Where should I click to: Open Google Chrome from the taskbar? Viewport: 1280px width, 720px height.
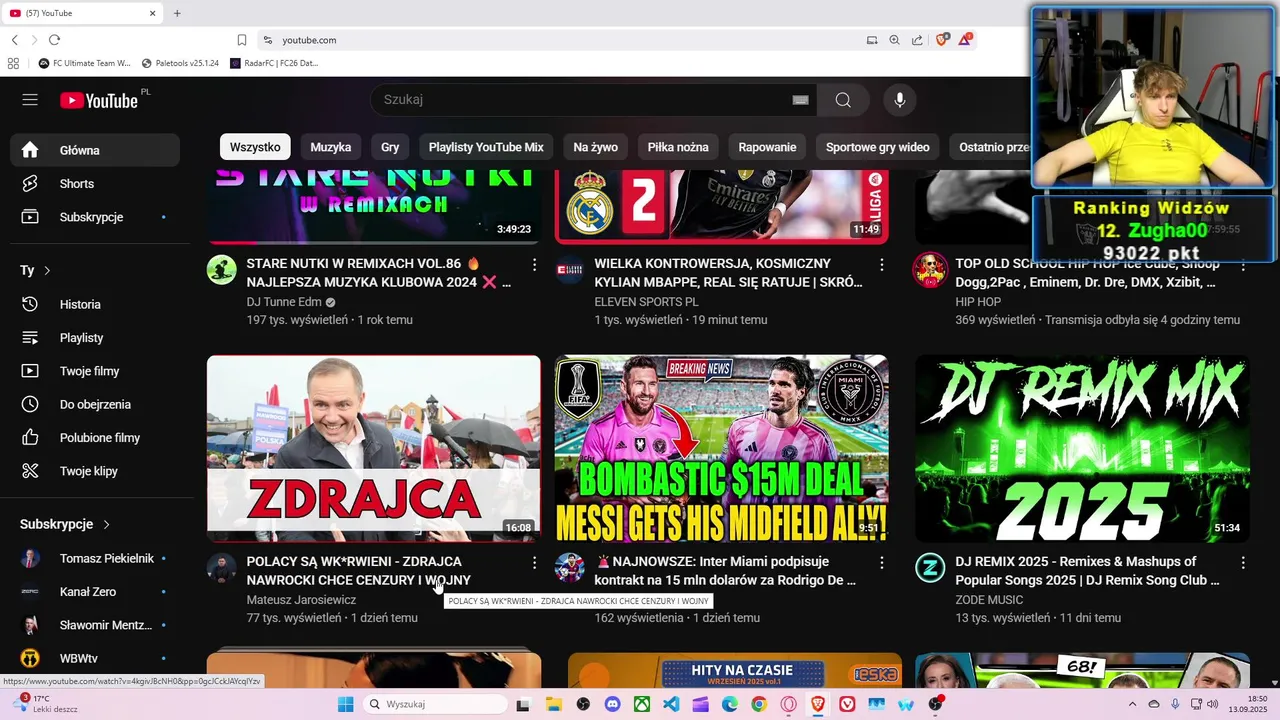[x=759, y=704]
